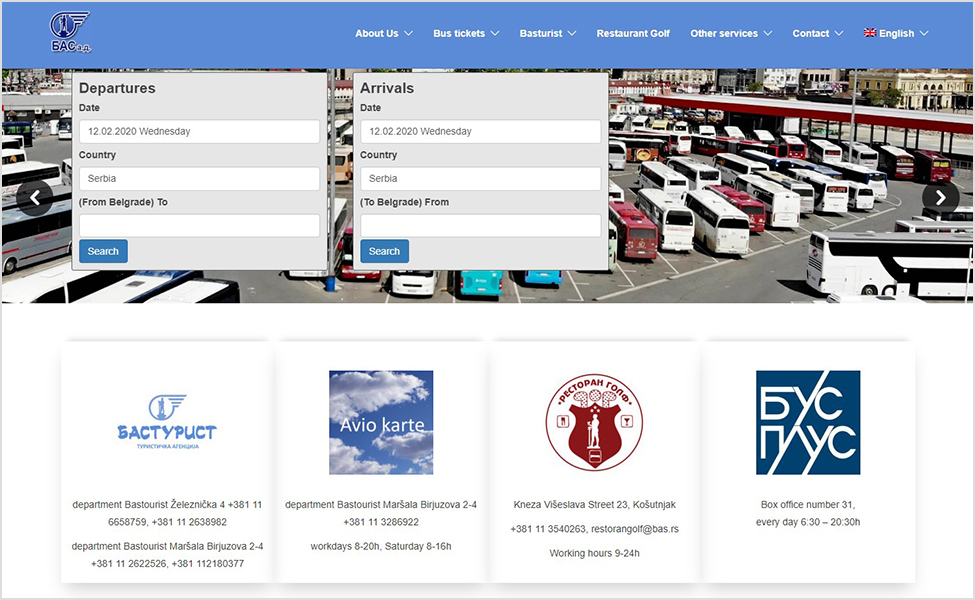Click the Avio karte sky image

(381, 422)
